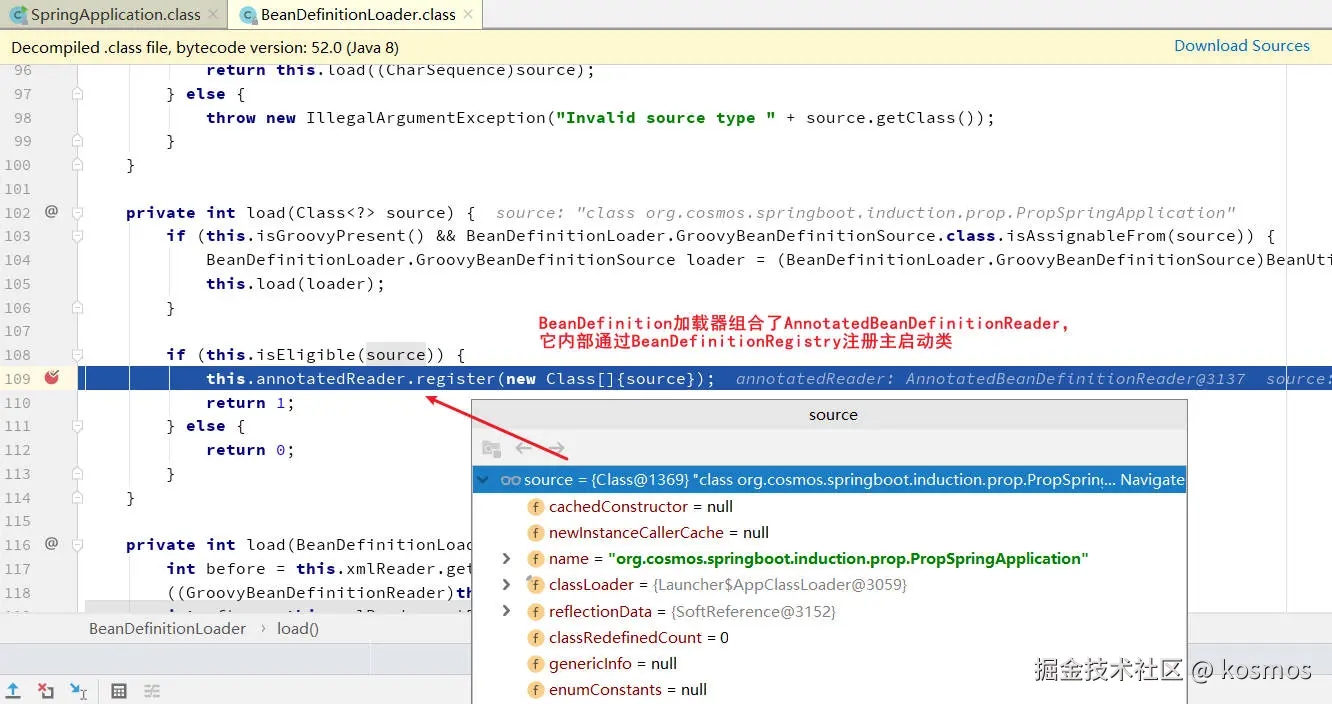This screenshot has width=1332, height=704.
Task: Click BeanDefinitionLoader in the breadcrumb bar
Action: (167, 628)
